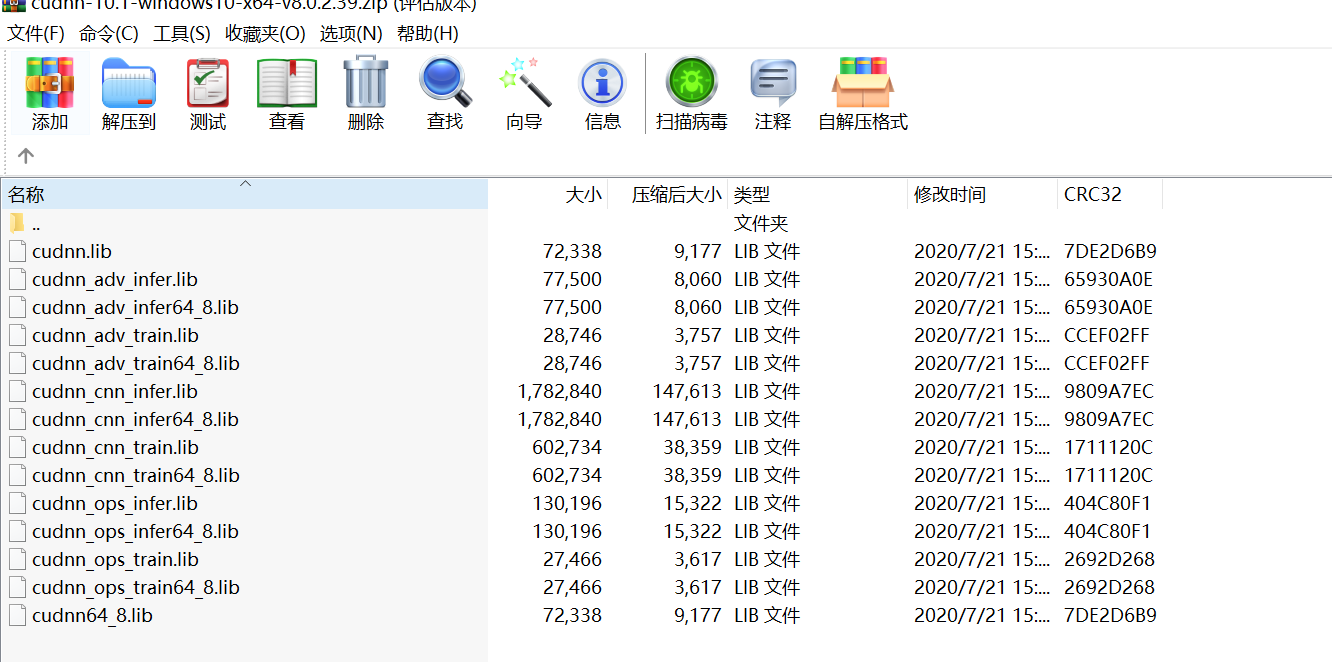Viewport: 1332px width, 662px height.
Task: Sort by Modified (修改时间) column header
Action: [982, 195]
